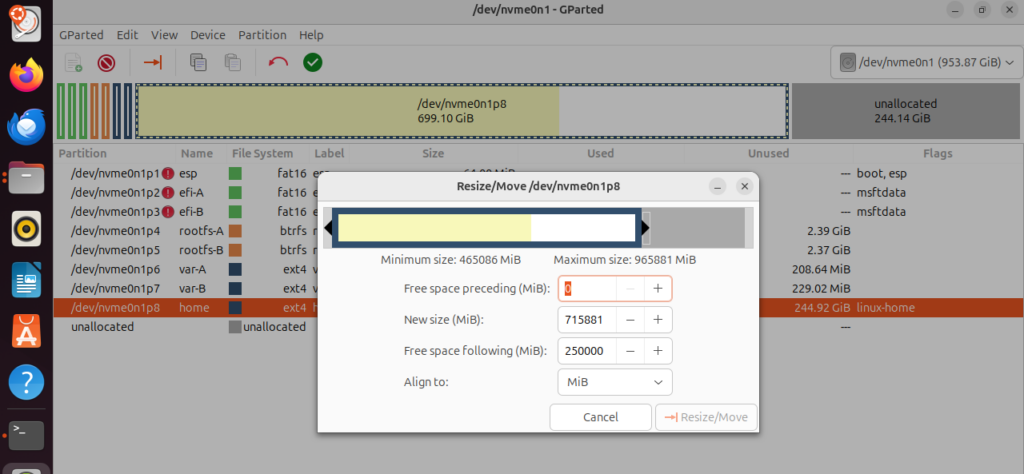This screenshot has width=1024, height=474.
Task: Click the 'boot, esp' flags cell
Action: pyautogui.click(x=882, y=174)
